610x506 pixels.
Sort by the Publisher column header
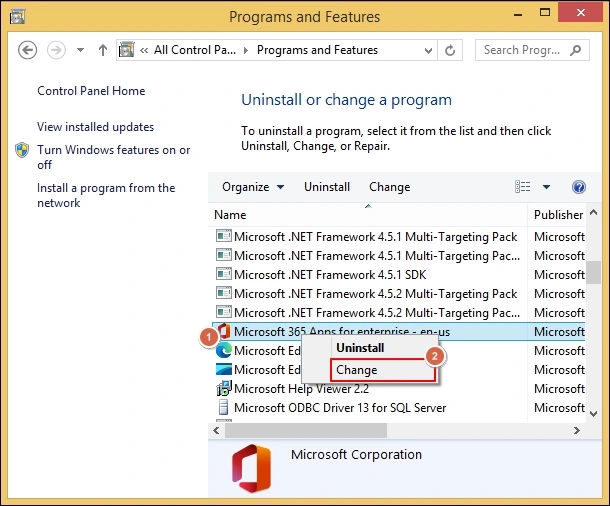pos(558,215)
